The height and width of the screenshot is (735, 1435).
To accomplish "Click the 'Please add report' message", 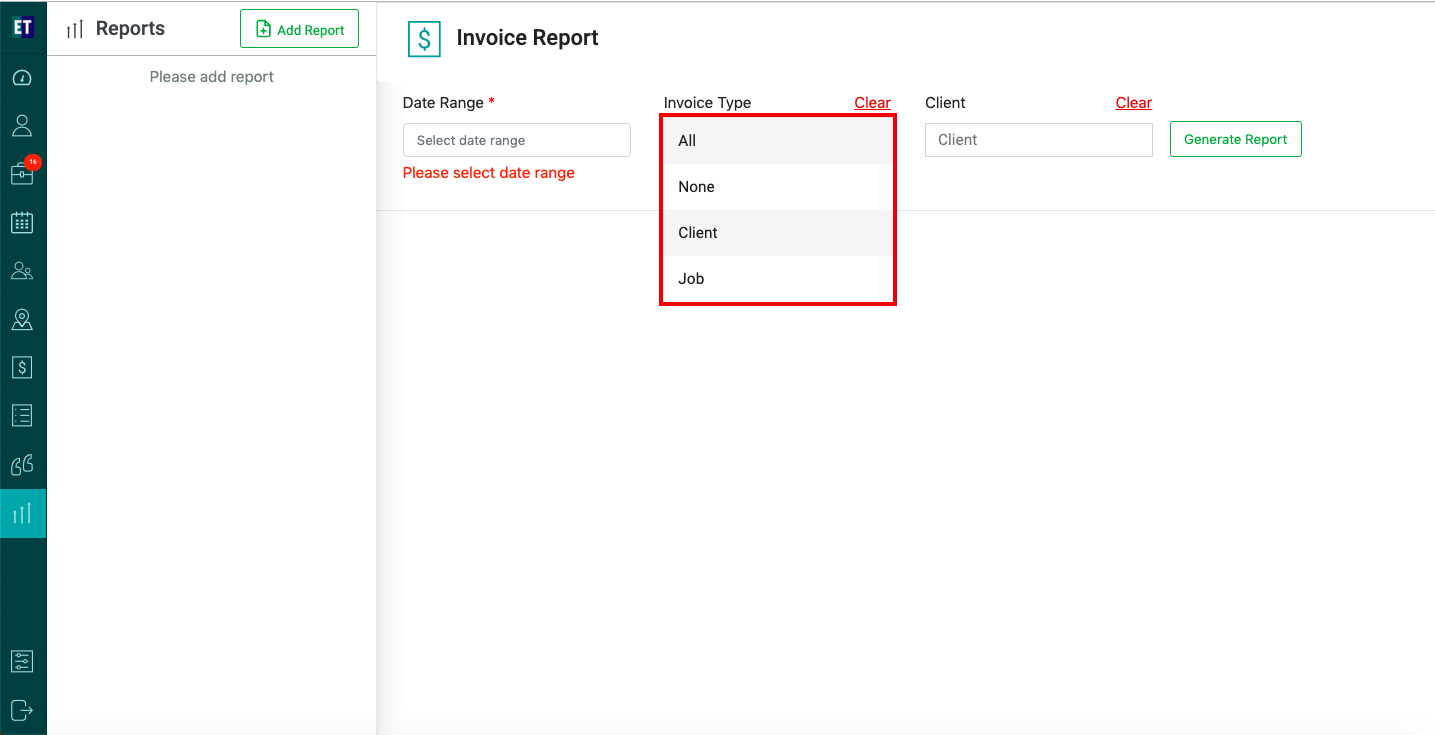I will click(x=212, y=77).
